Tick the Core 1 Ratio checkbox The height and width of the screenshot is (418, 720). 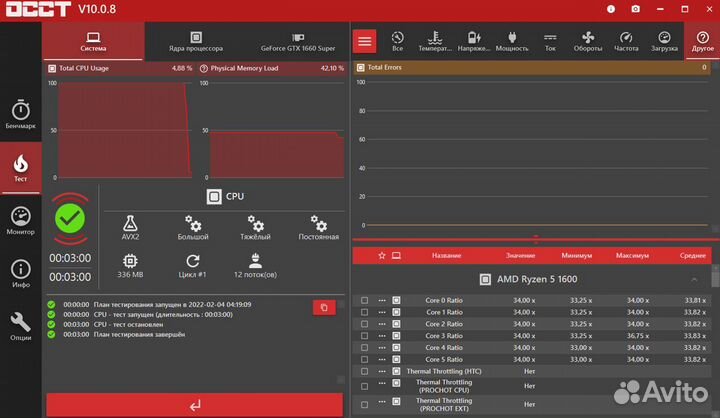coord(364,312)
